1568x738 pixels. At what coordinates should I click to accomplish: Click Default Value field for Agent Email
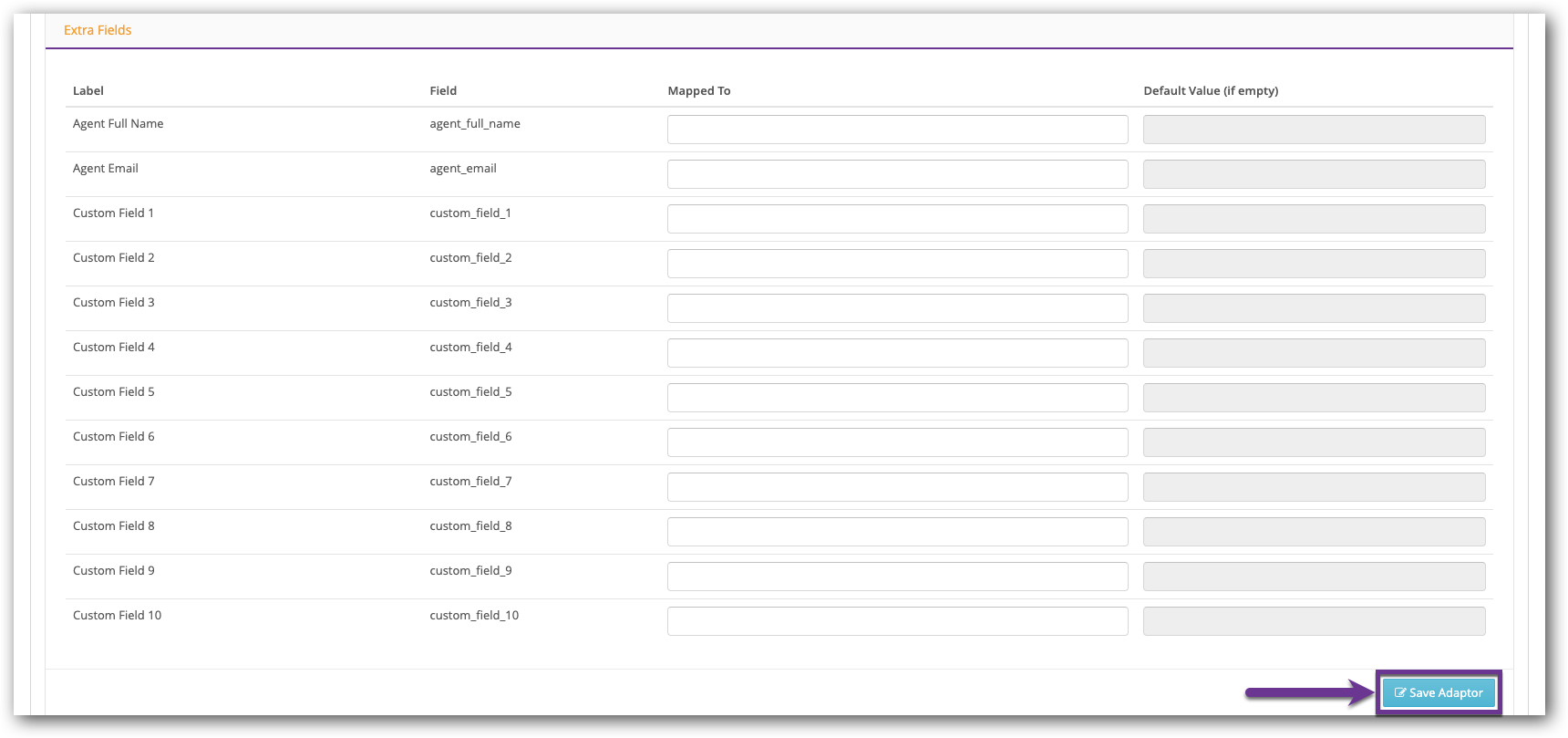click(1315, 174)
